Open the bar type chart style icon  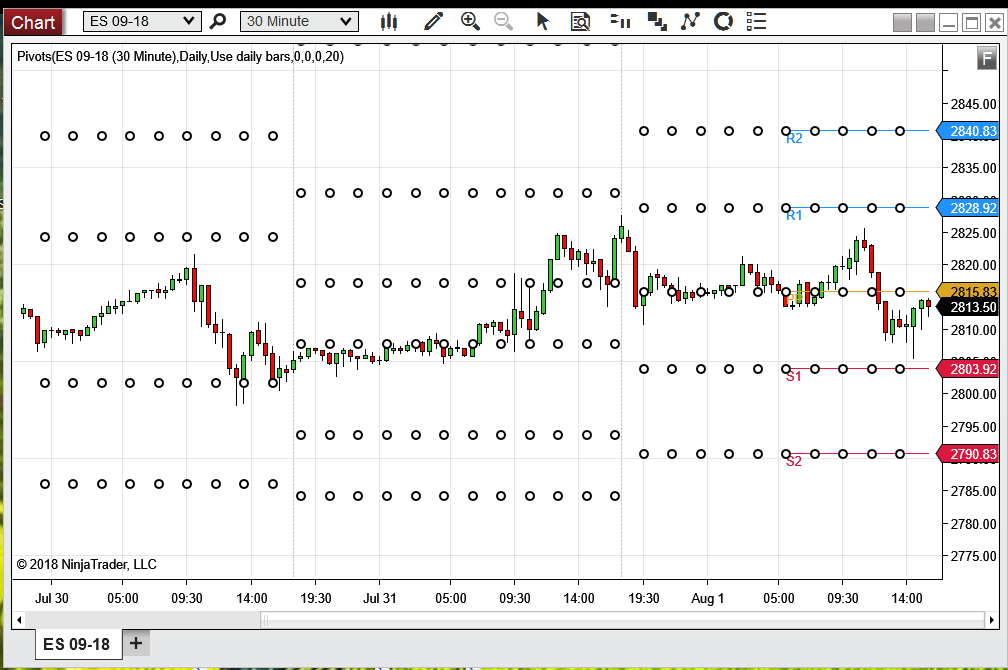[x=388, y=22]
